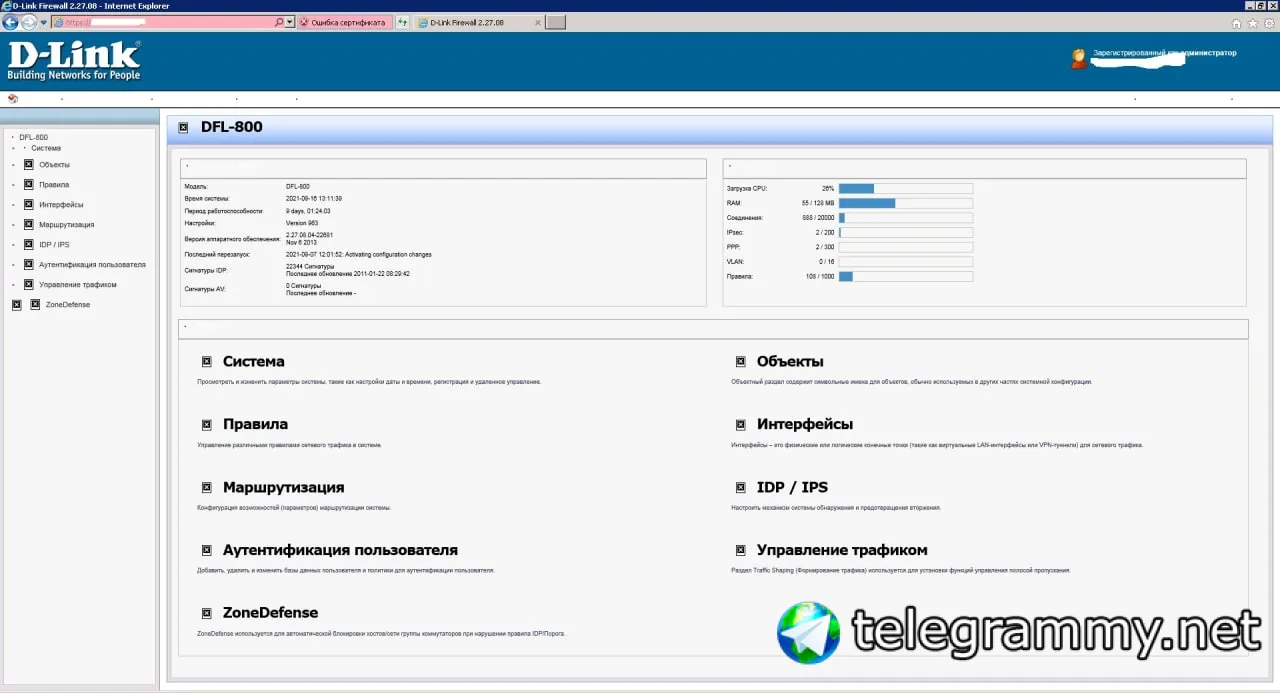Click system time value '2021-09-16 13:11:39'
The height and width of the screenshot is (693, 1280).
tap(314, 199)
